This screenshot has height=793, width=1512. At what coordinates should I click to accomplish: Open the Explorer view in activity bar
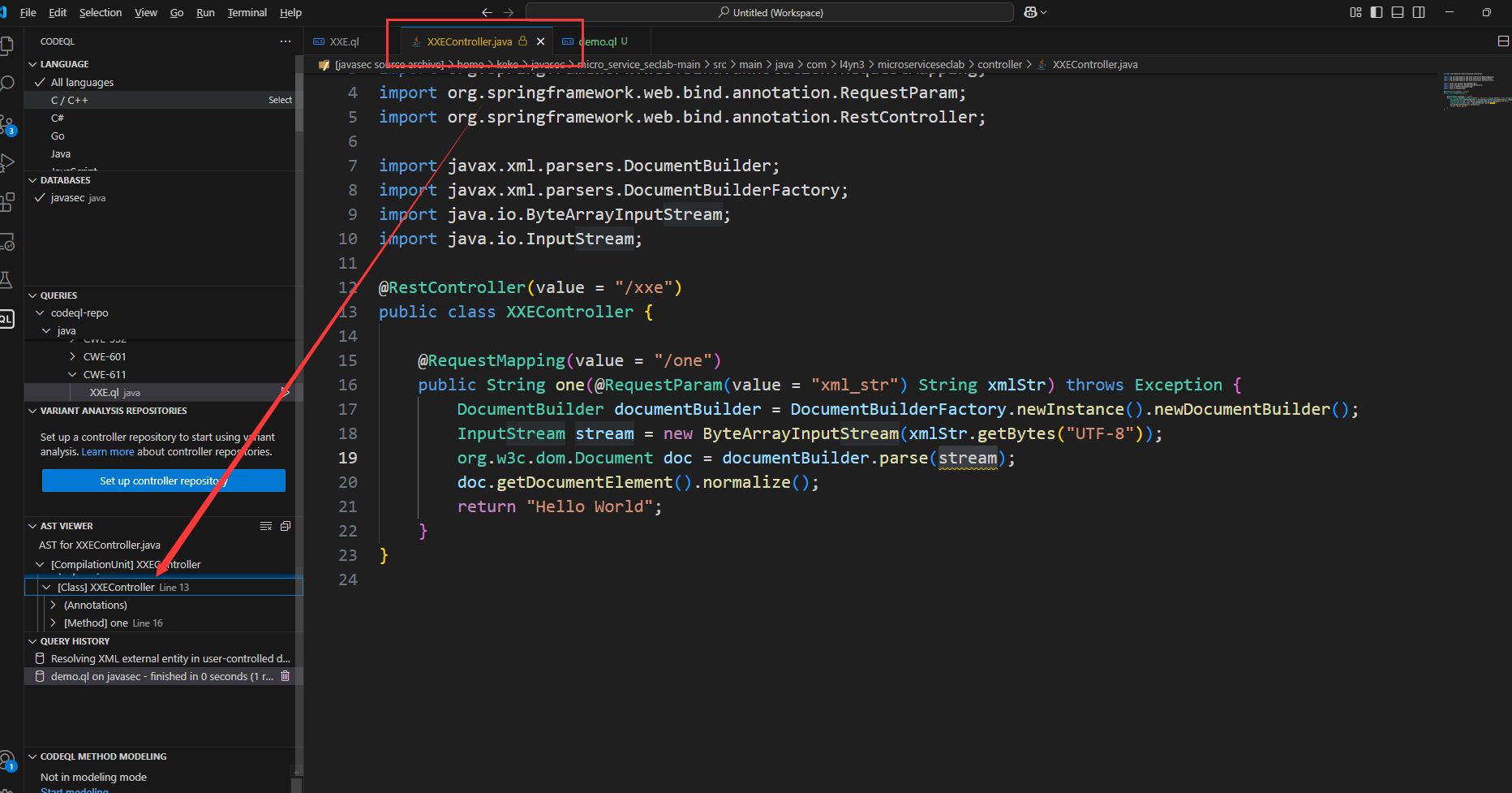pos(6,45)
